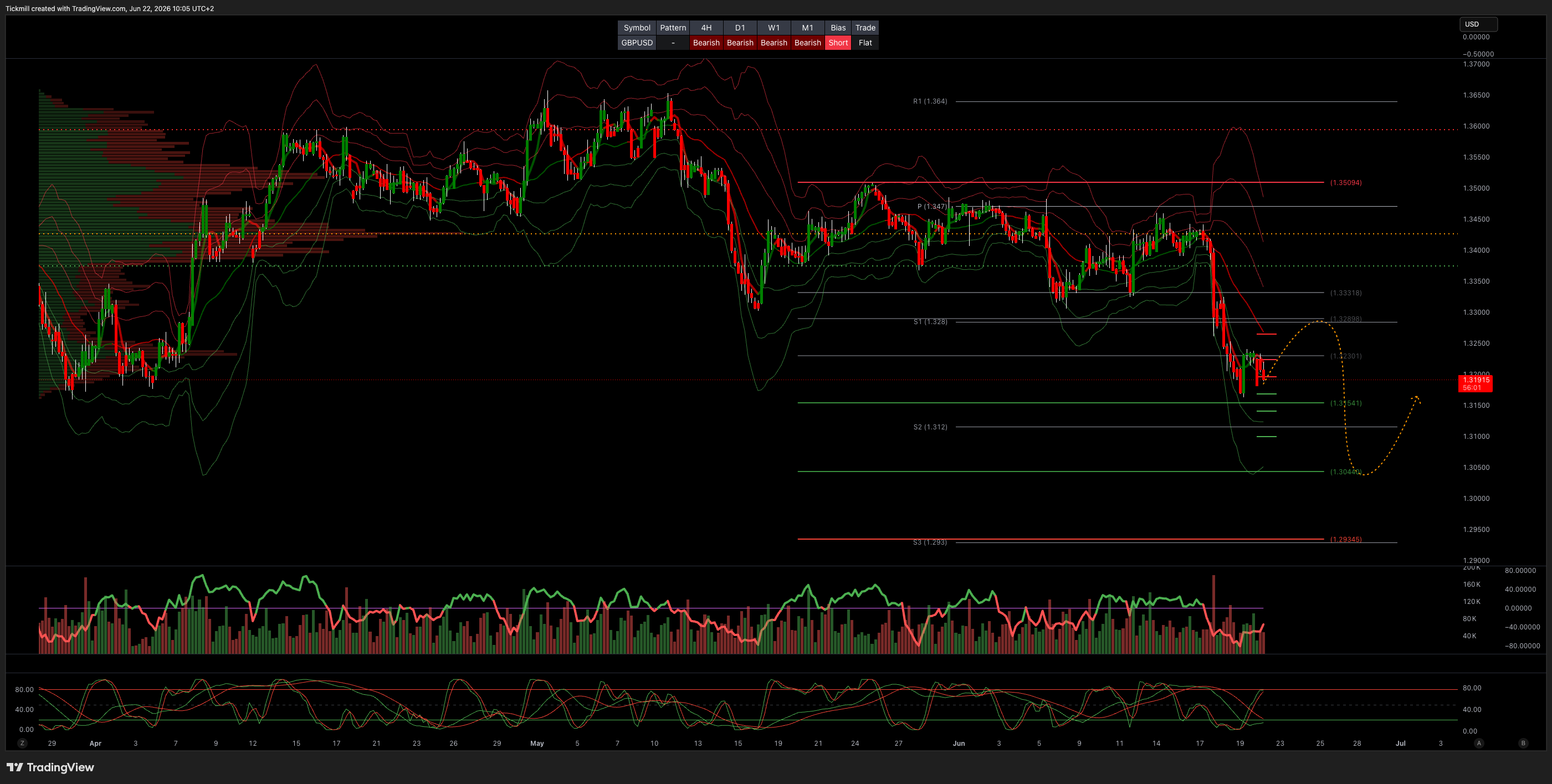The image size is (1552, 784).
Task: Click the Jul label on time axis
Action: coord(1401,744)
